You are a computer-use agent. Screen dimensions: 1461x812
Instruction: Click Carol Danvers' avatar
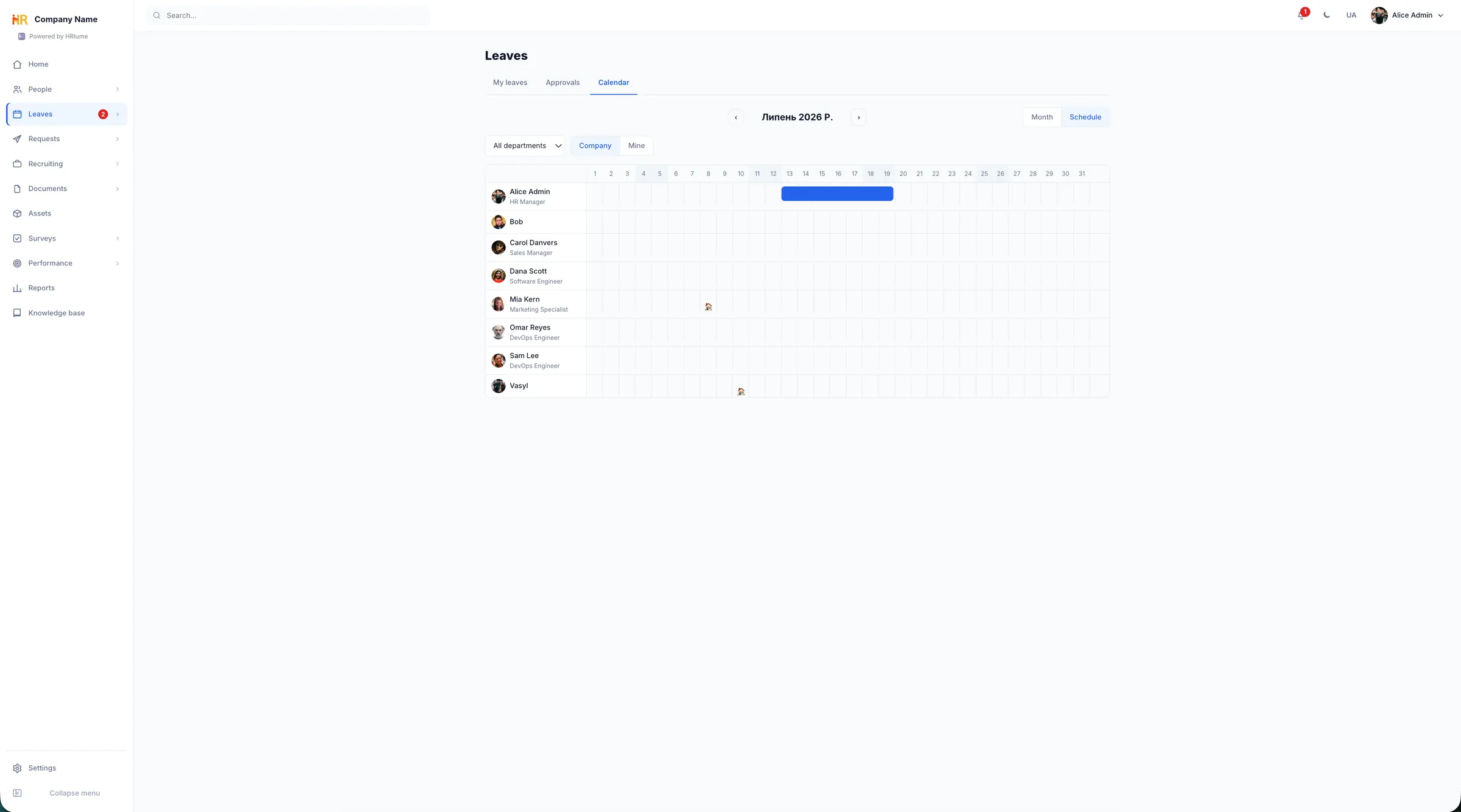499,247
